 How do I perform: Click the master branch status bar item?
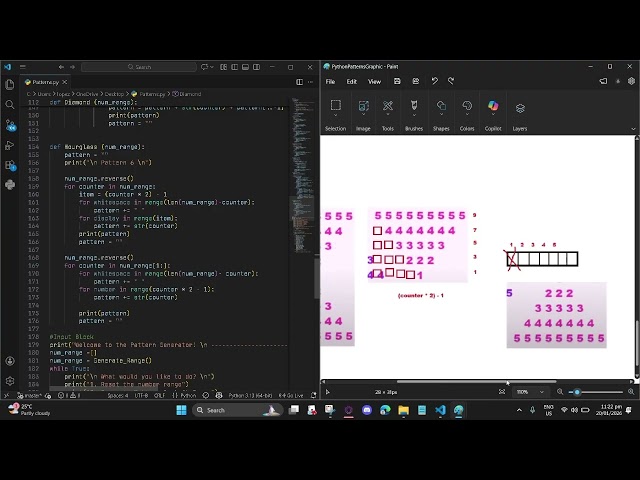tap(29, 396)
